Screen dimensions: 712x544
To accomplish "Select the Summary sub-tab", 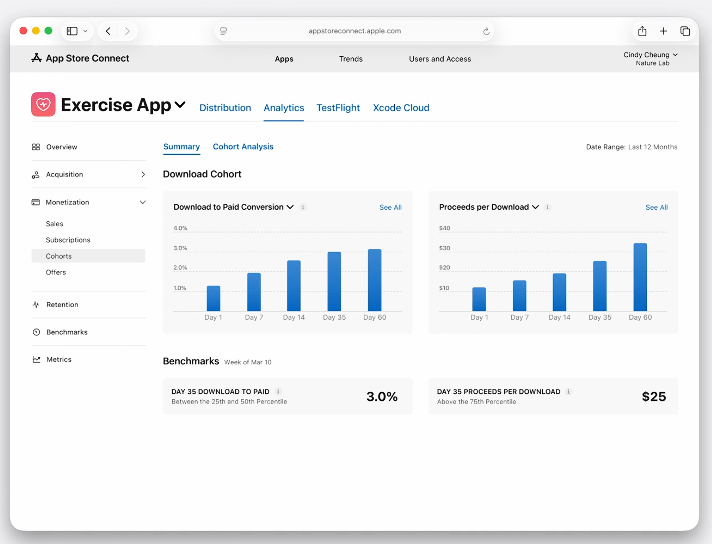I will (182, 147).
